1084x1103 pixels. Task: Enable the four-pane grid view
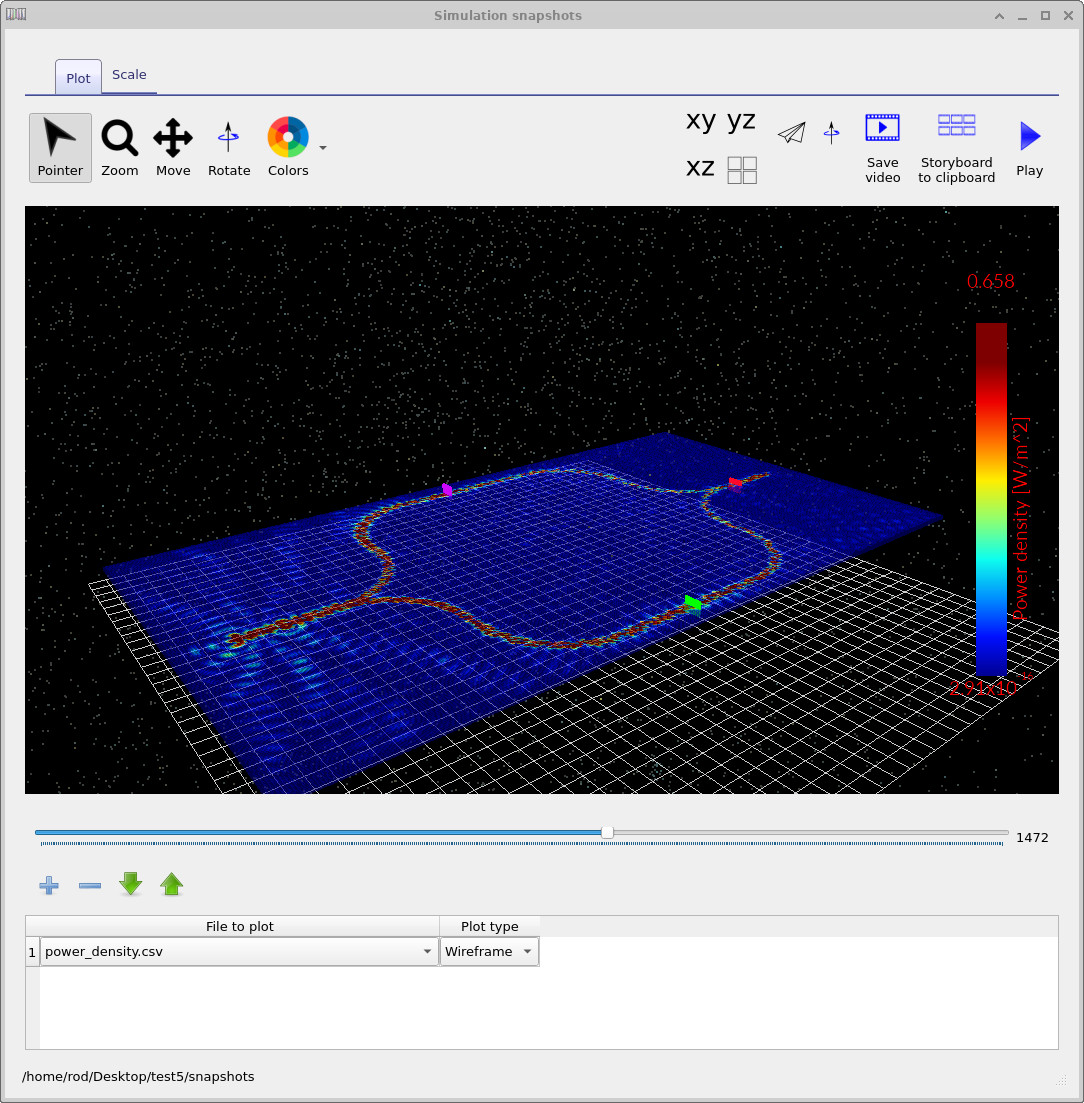point(741,169)
